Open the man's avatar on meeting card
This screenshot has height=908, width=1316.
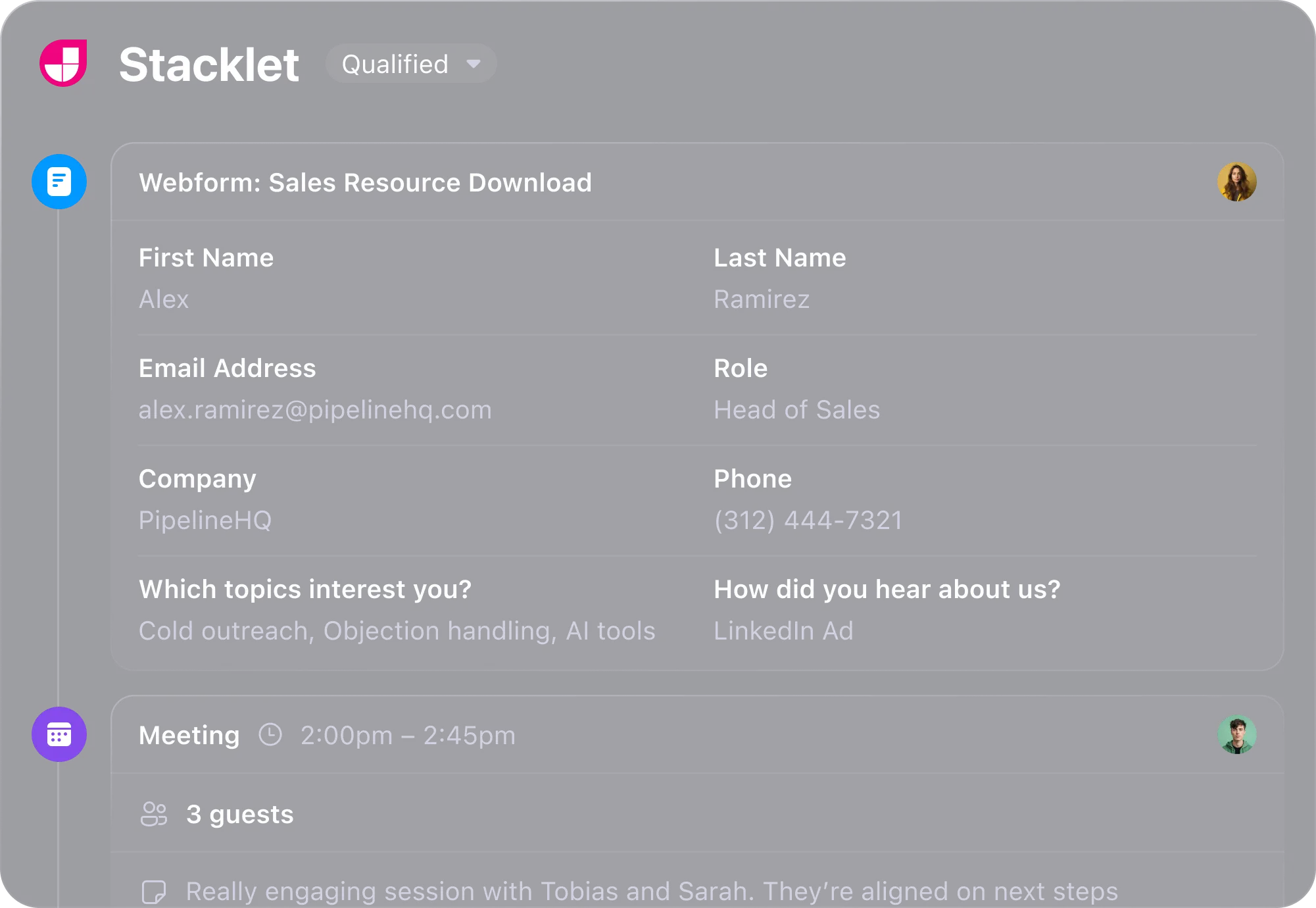point(1236,734)
